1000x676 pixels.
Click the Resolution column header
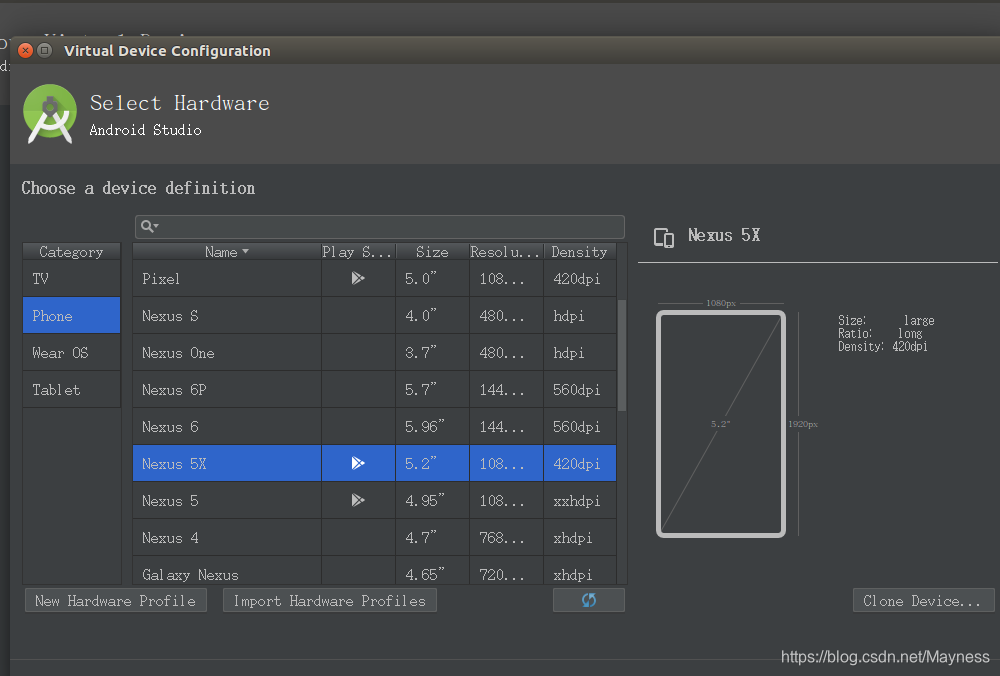(506, 252)
